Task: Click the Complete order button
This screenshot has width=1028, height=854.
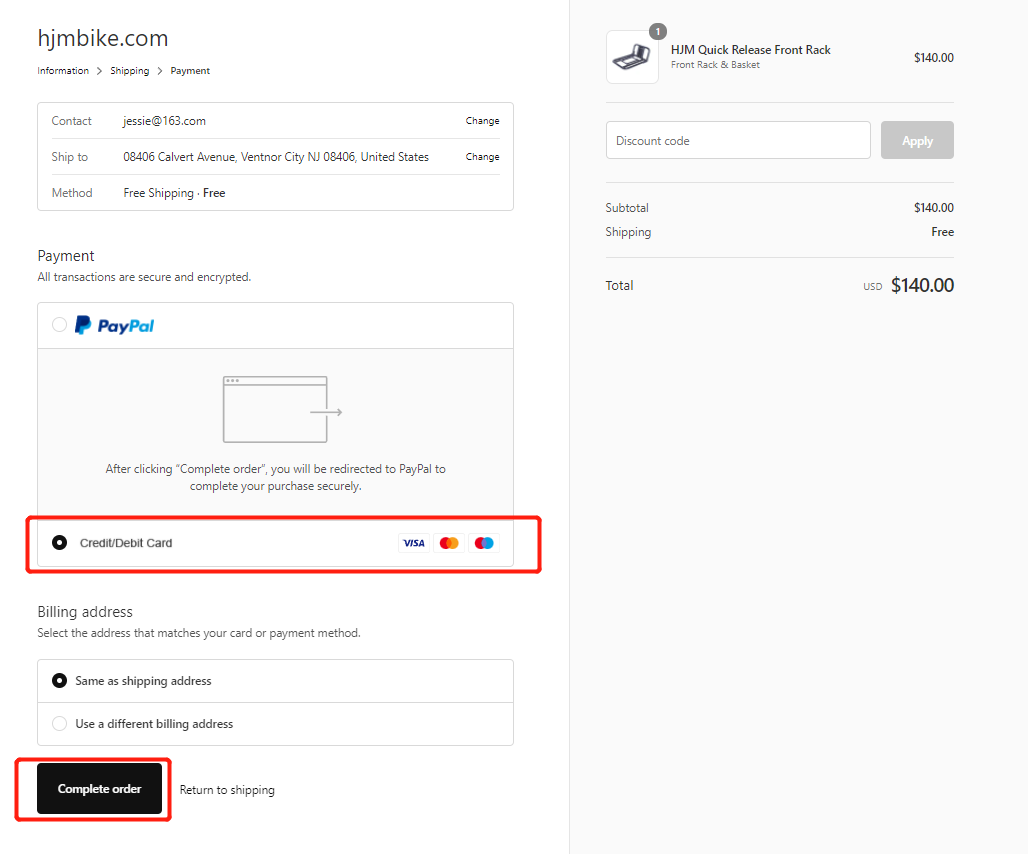Action: [100, 788]
